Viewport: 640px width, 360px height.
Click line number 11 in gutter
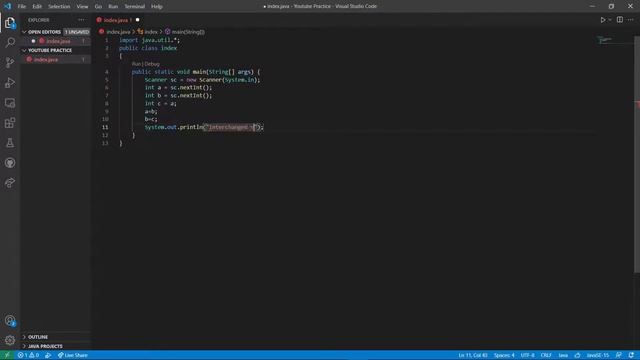105,127
